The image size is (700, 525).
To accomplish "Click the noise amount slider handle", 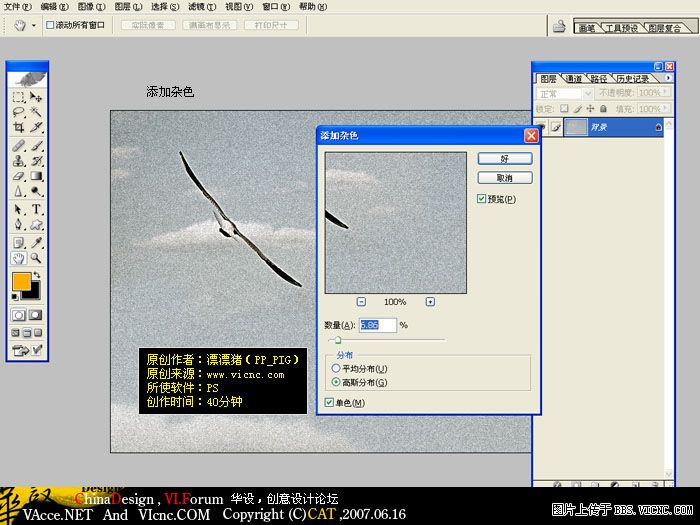I will [338, 340].
